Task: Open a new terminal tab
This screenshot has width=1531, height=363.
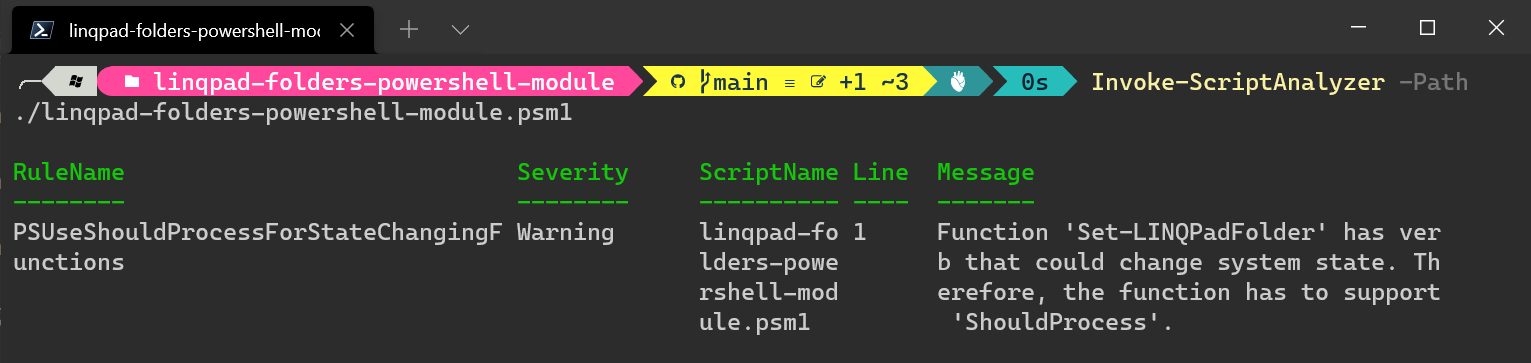Action: coord(408,30)
